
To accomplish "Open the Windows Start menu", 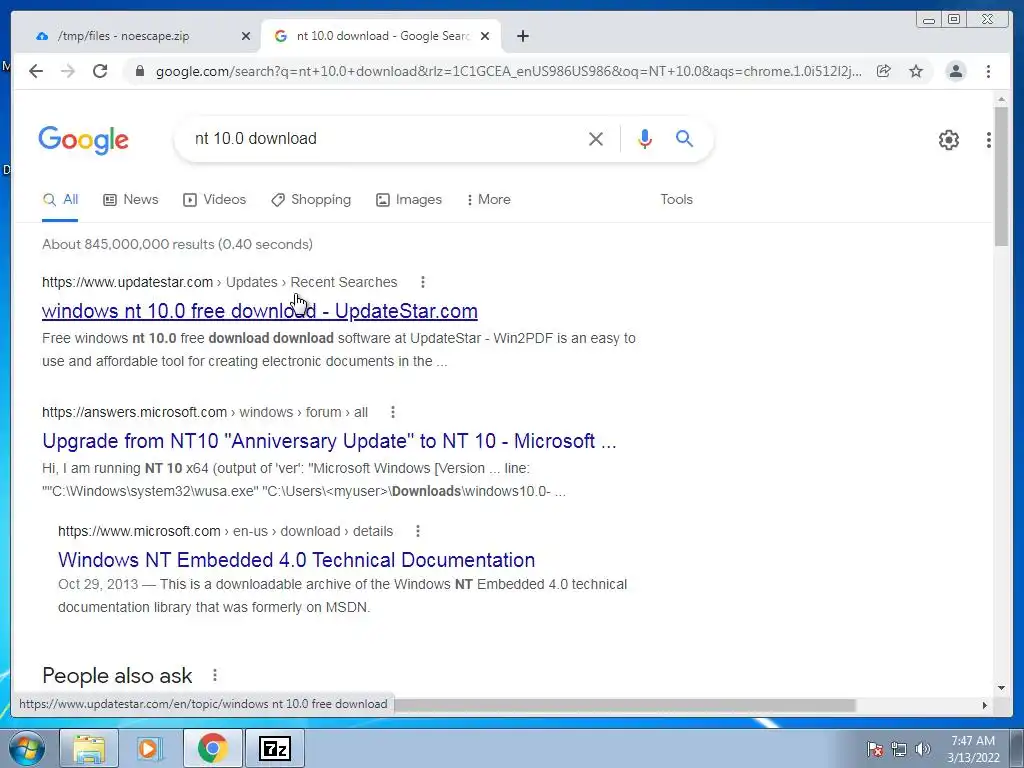I will pos(27,748).
